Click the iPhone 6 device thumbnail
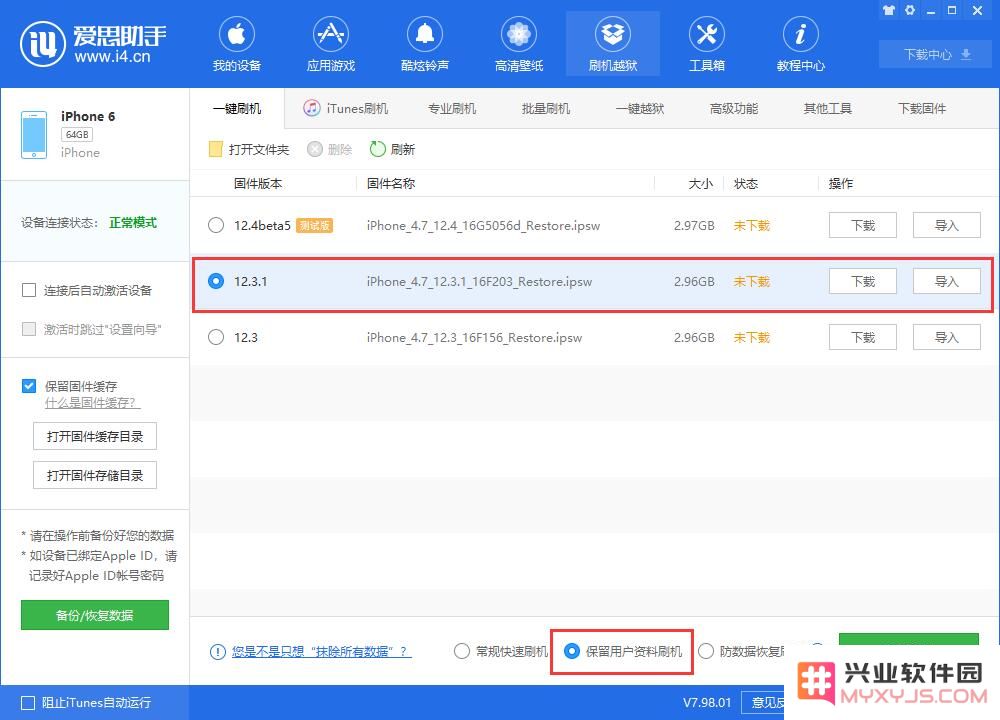Viewport: 1000px width, 720px height. [x=34, y=135]
